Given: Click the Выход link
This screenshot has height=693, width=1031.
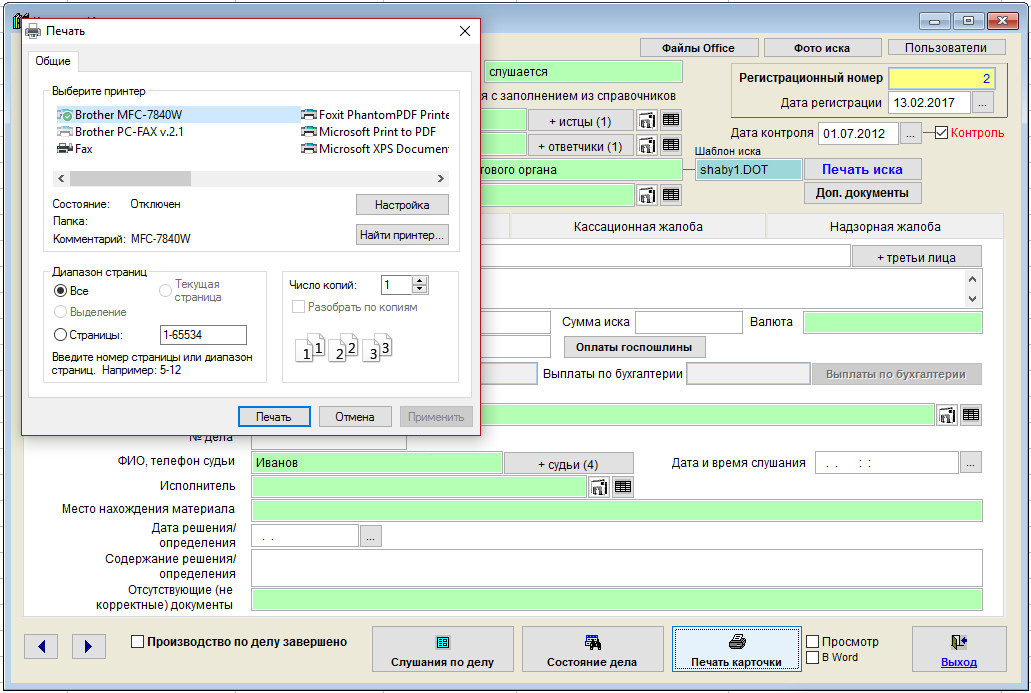Looking at the screenshot, I should 958,662.
